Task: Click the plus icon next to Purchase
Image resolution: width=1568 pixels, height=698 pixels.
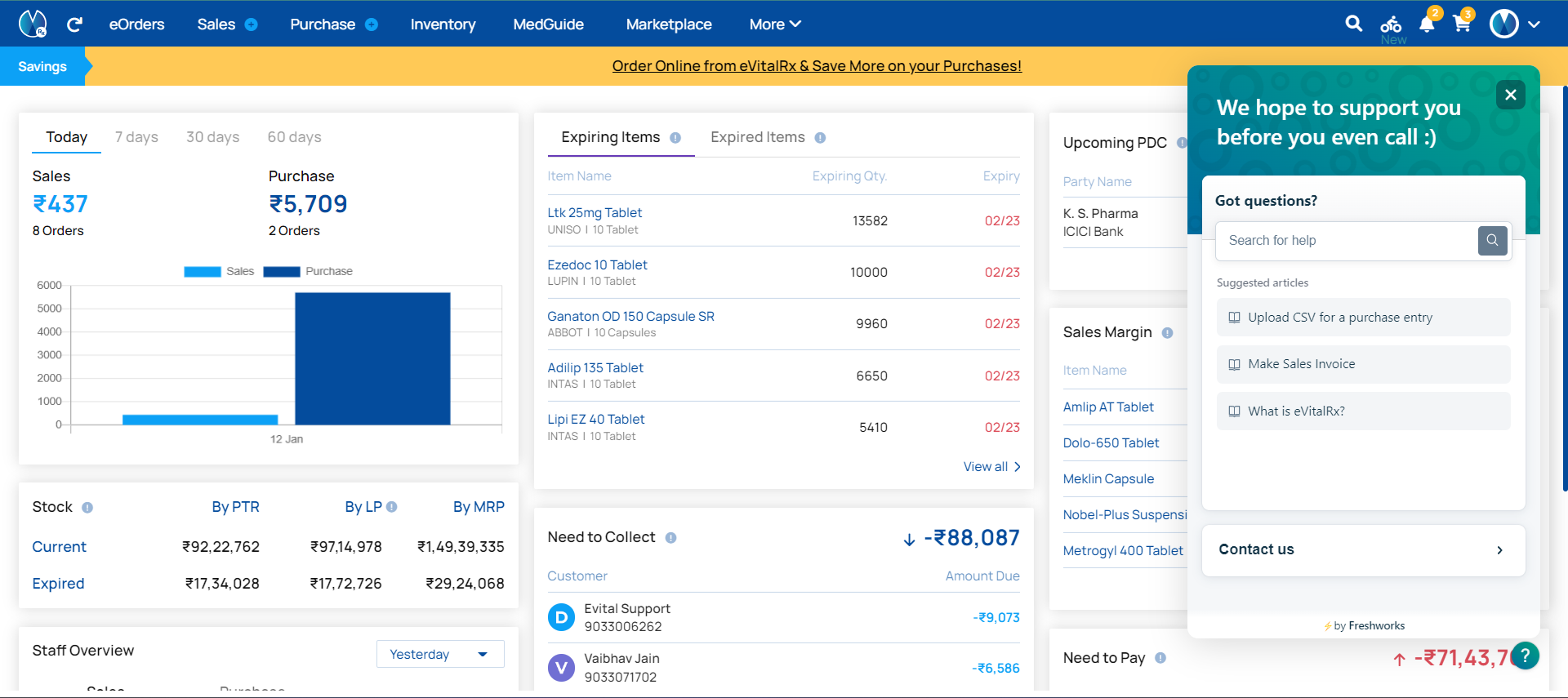Action: click(372, 24)
